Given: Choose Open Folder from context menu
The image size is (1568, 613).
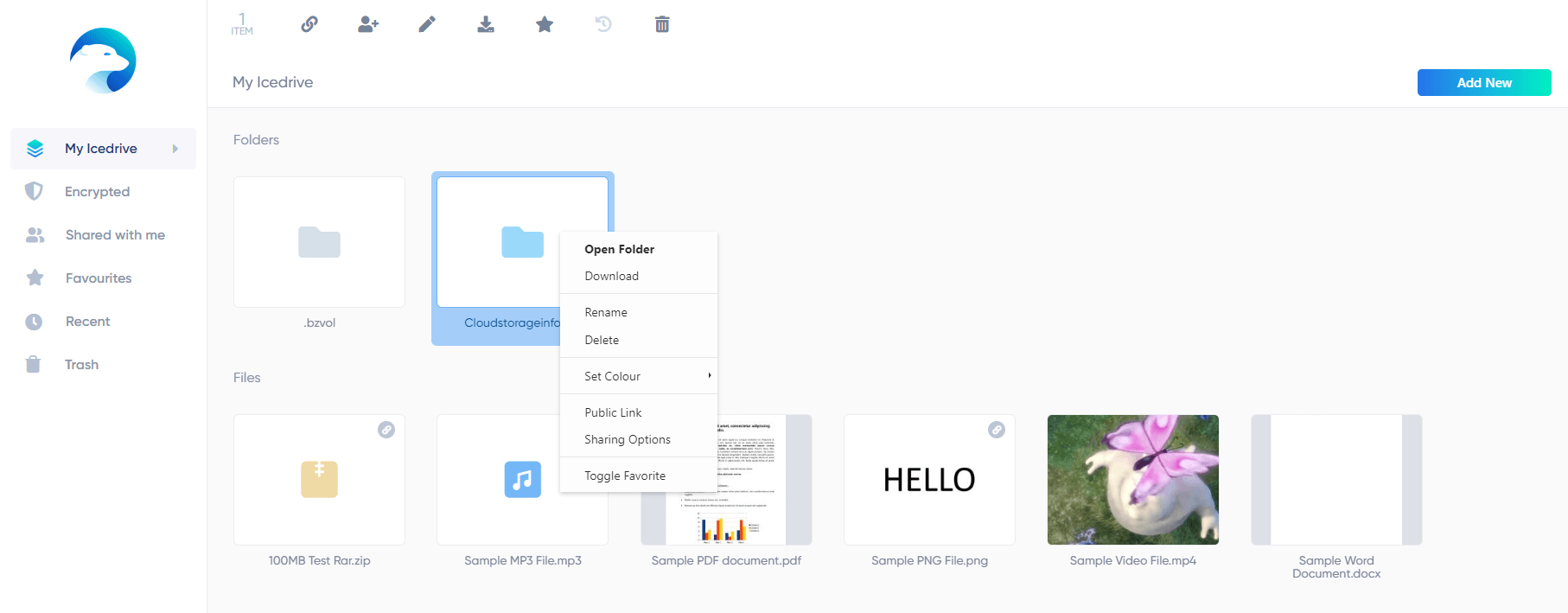Looking at the screenshot, I should pyautogui.click(x=619, y=249).
